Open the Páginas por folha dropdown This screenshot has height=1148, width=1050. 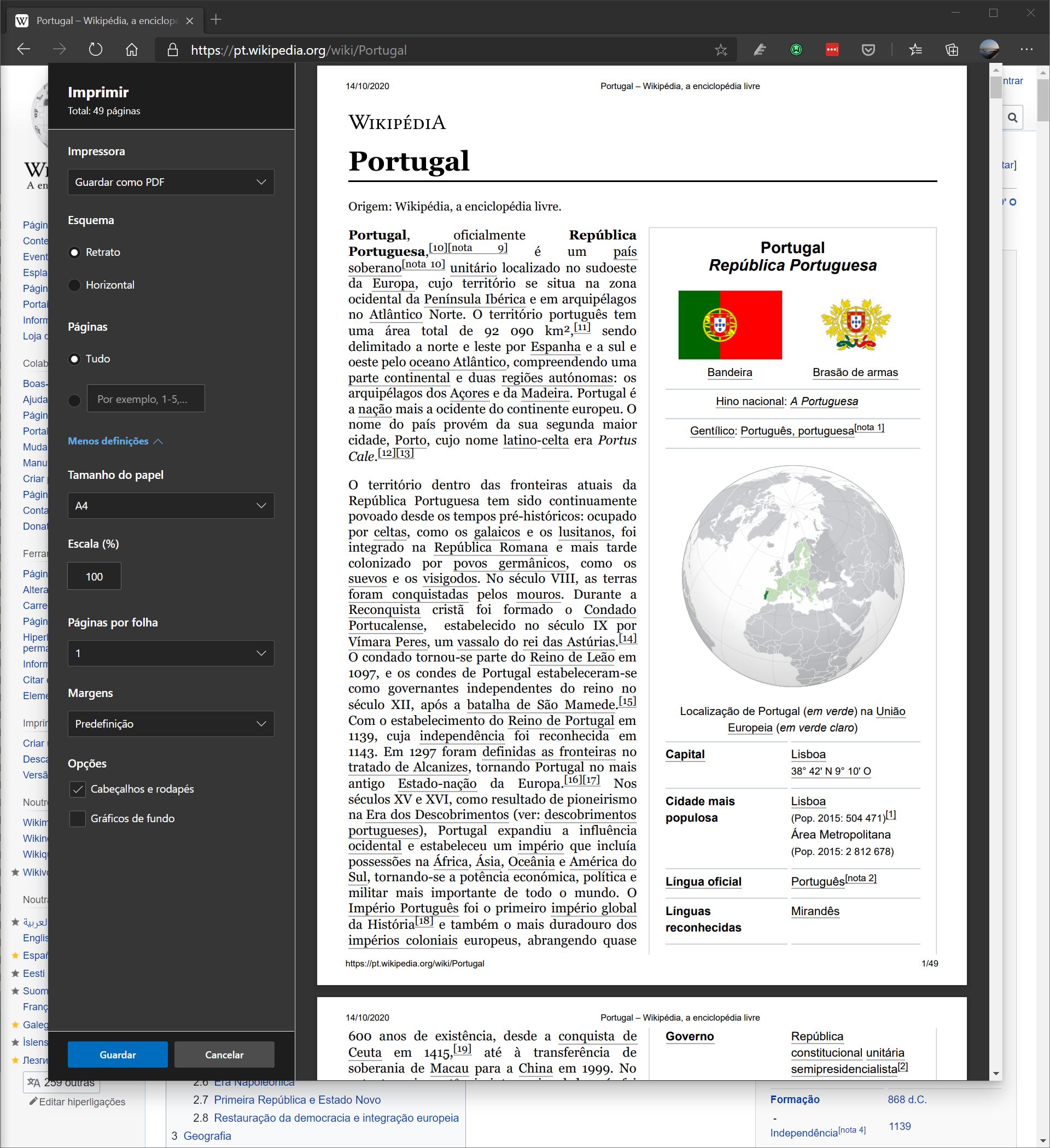point(171,653)
